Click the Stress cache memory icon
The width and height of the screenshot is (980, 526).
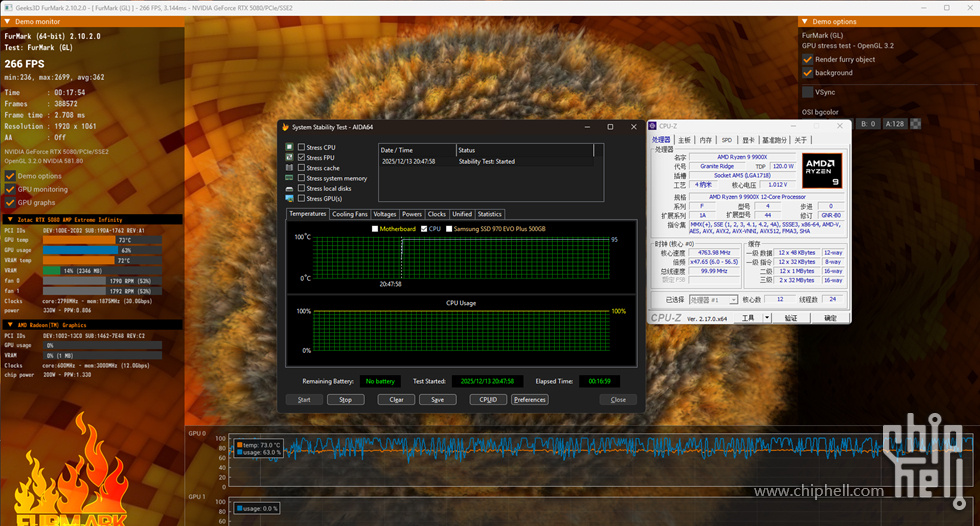(289, 168)
